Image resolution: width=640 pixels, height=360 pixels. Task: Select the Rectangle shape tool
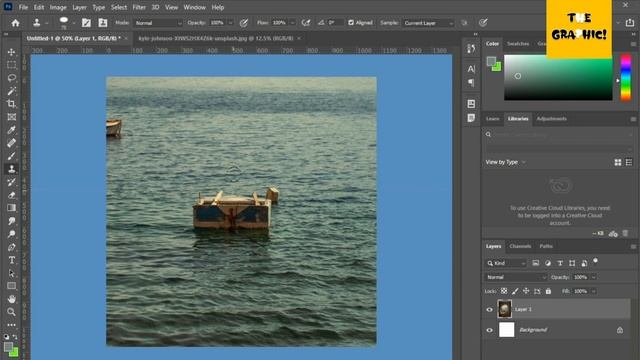pos(11,286)
